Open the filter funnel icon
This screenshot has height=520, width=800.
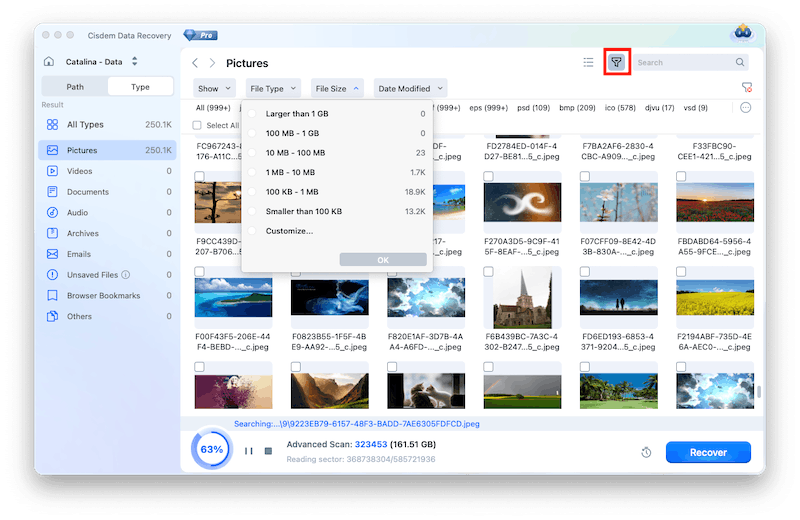tap(616, 62)
